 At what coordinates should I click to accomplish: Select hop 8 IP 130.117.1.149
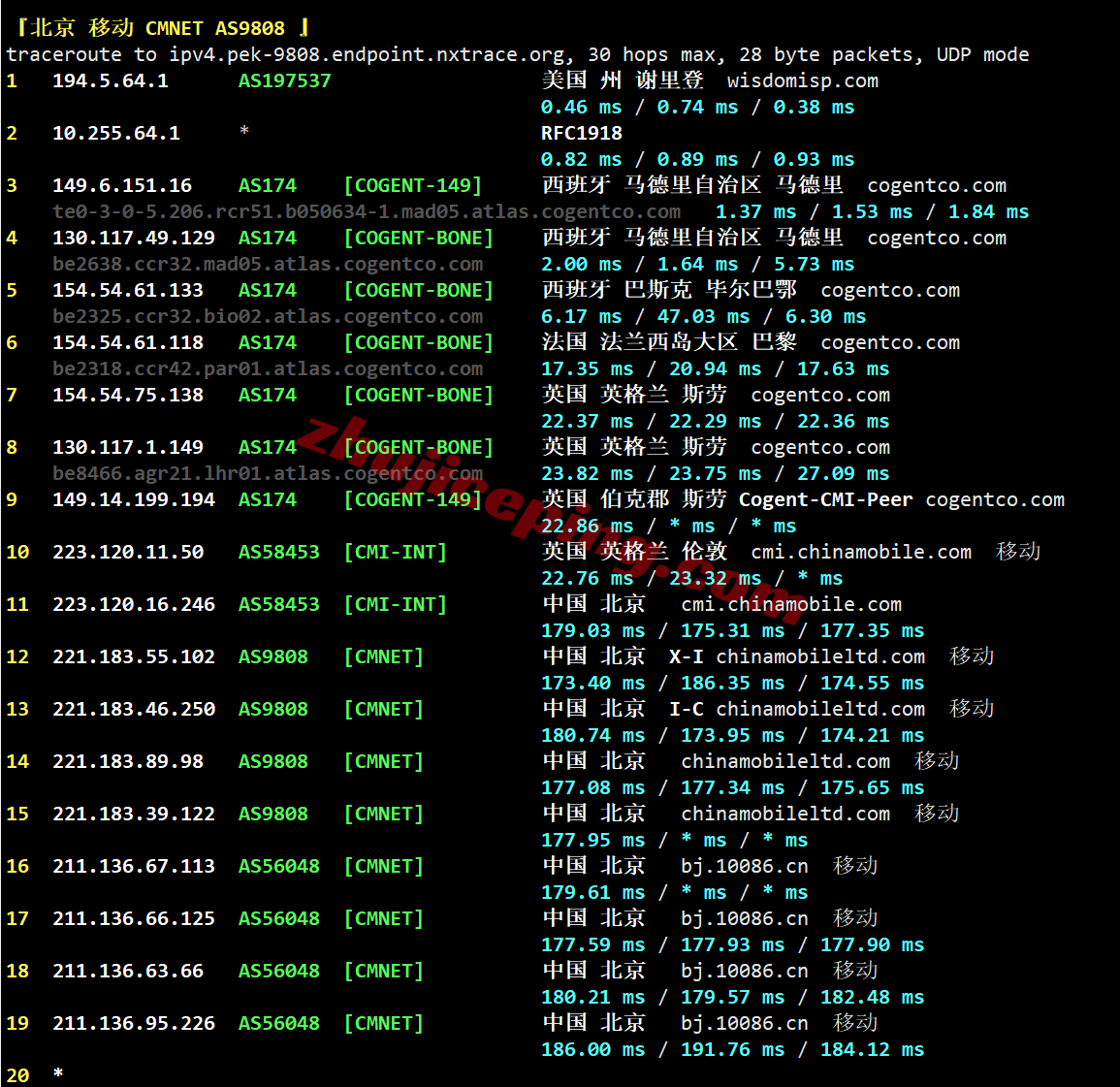128,447
